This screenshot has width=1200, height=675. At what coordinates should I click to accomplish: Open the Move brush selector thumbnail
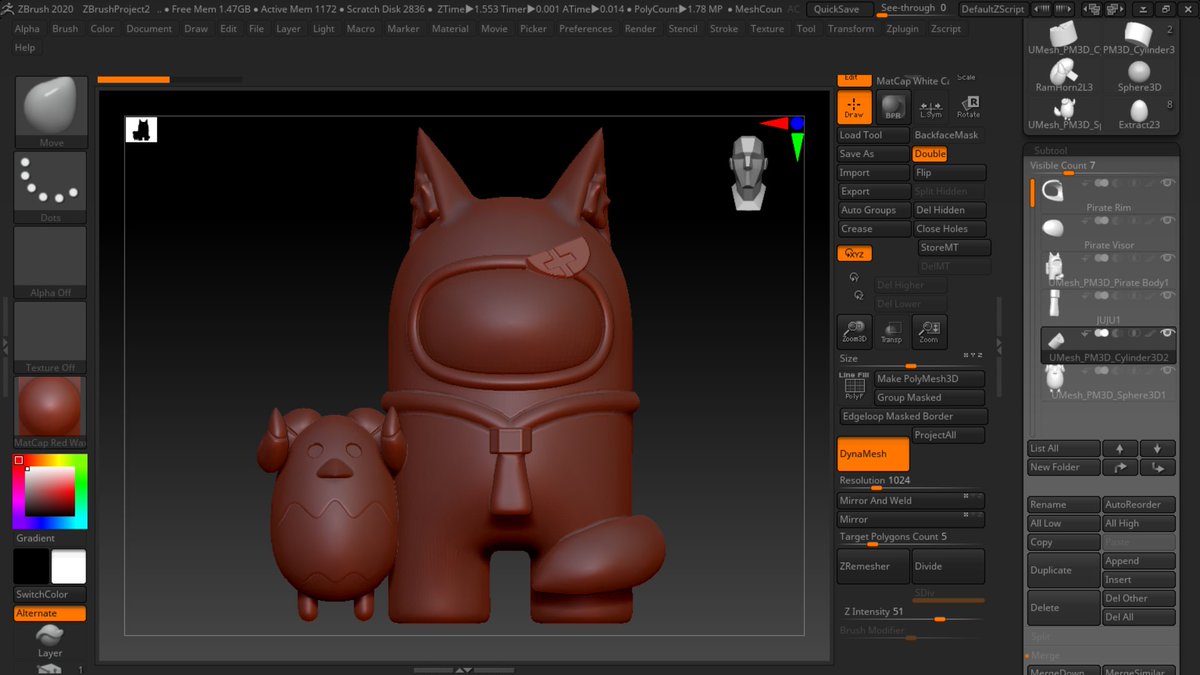click(x=50, y=112)
